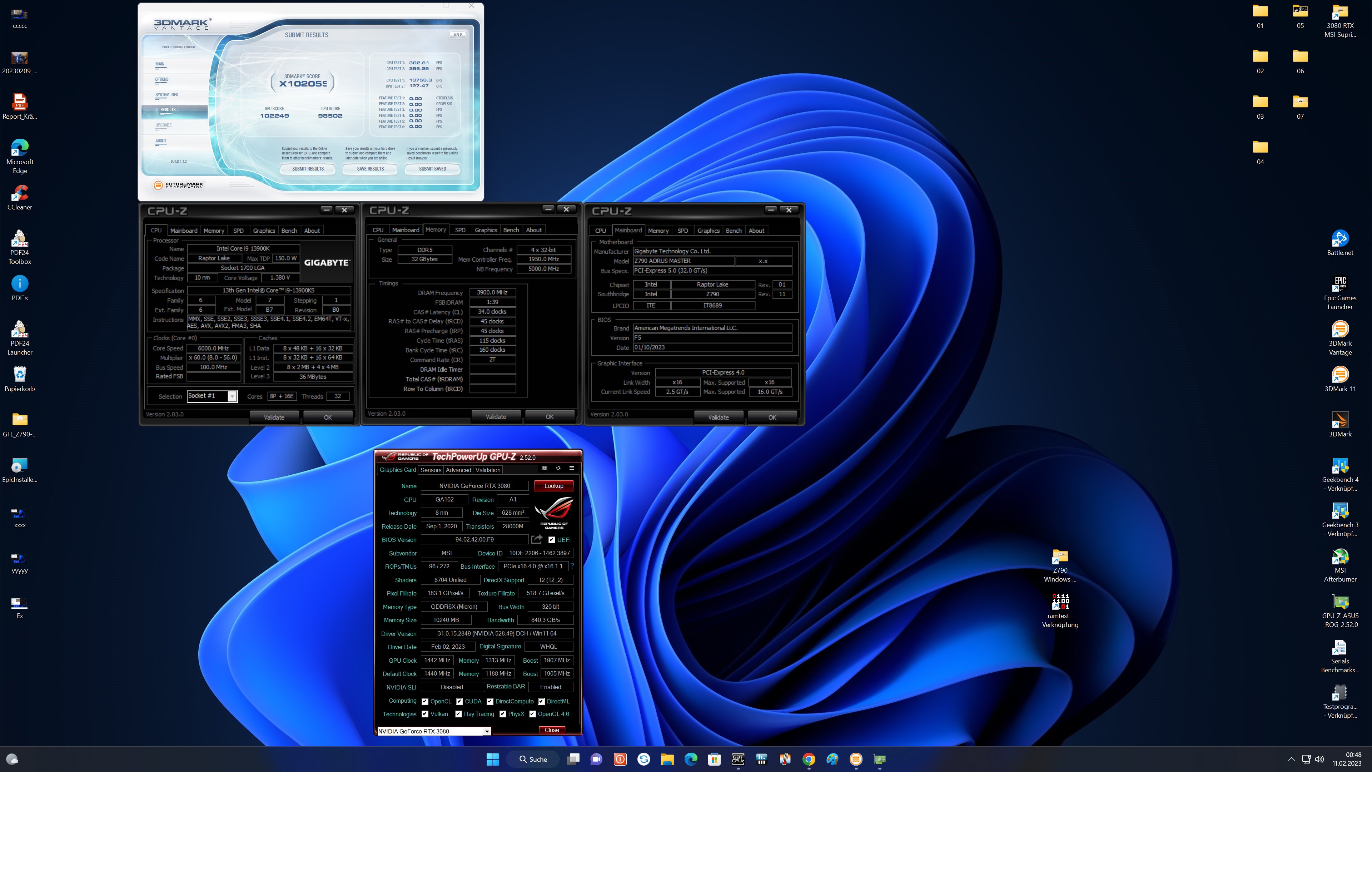Open the 3DMark 11 desktop shortcut
Image resolution: width=1372 pixels, height=875 pixels.
(x=1339, y=379)
